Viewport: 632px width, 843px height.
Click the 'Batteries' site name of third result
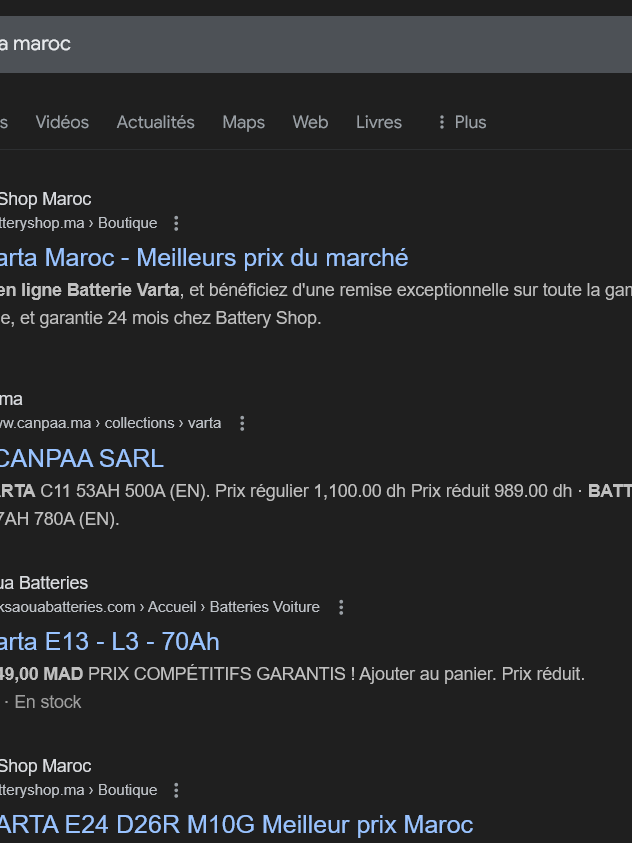(x=53, y=583)
